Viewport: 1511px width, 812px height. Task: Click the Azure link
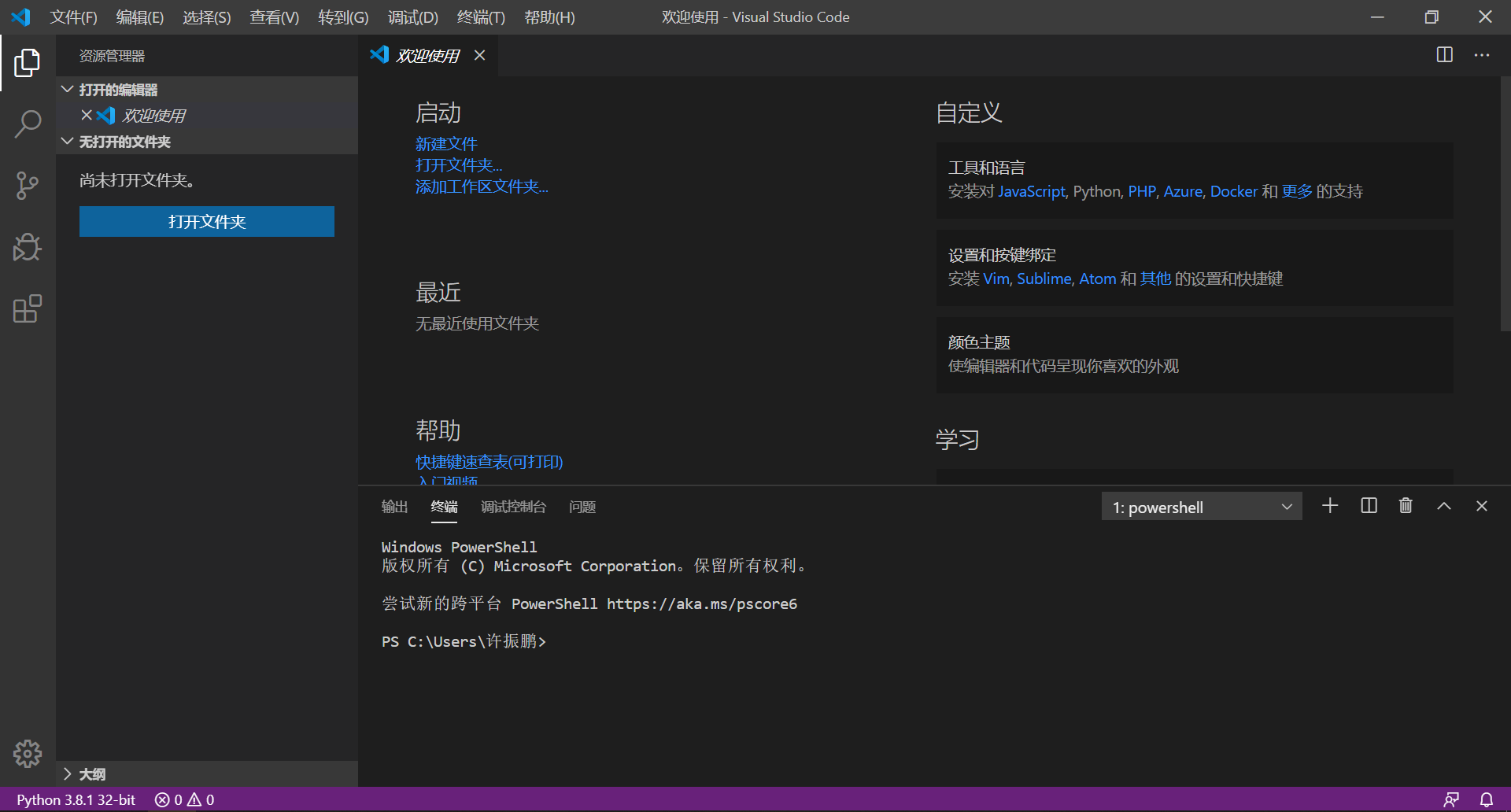(x=1183, y=191)
